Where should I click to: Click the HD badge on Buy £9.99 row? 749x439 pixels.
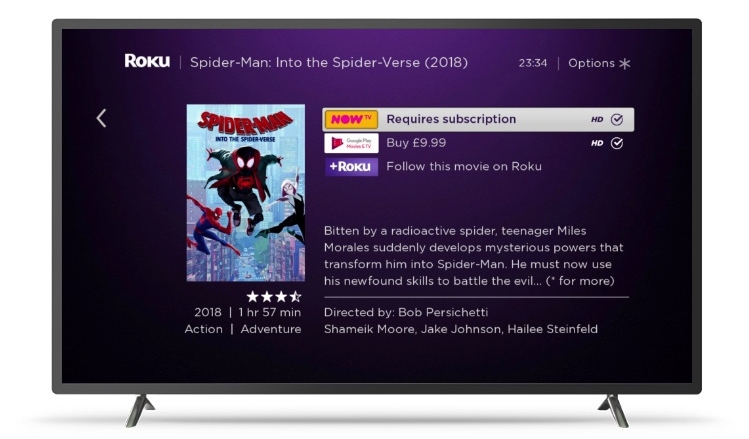pyautogui.click(x=597, y=143)
